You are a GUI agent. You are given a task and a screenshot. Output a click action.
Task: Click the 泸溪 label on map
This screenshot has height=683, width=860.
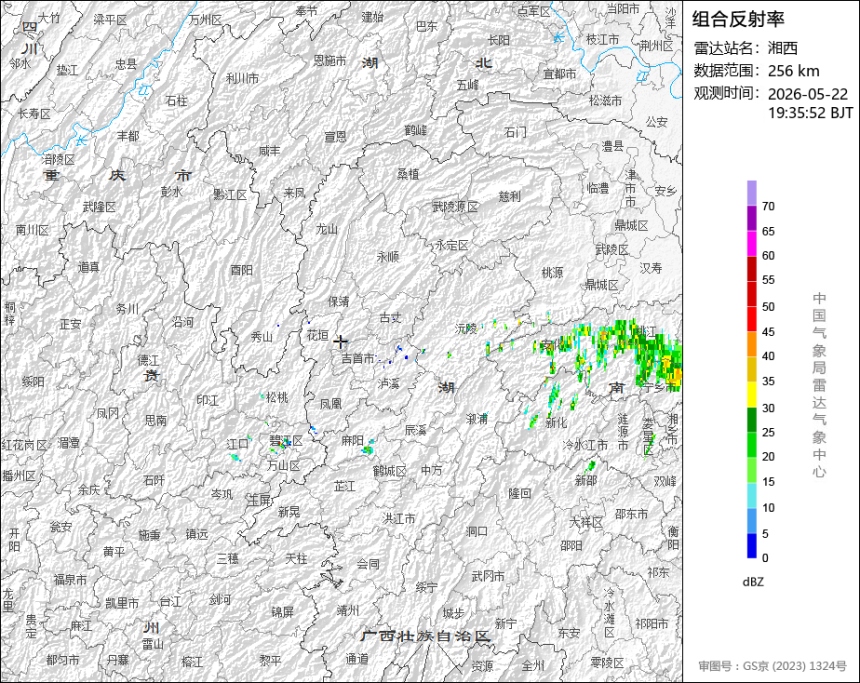point(389,383)
